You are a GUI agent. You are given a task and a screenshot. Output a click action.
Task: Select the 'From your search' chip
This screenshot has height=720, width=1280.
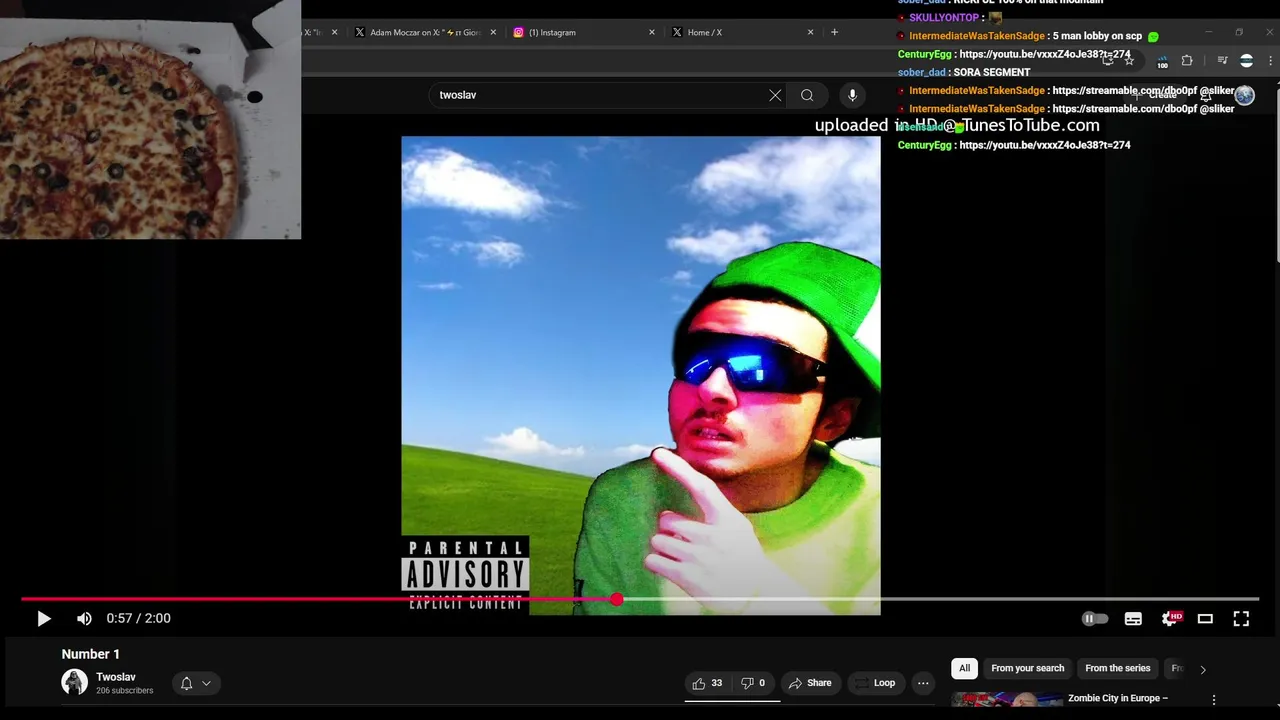pos(1028,668)
